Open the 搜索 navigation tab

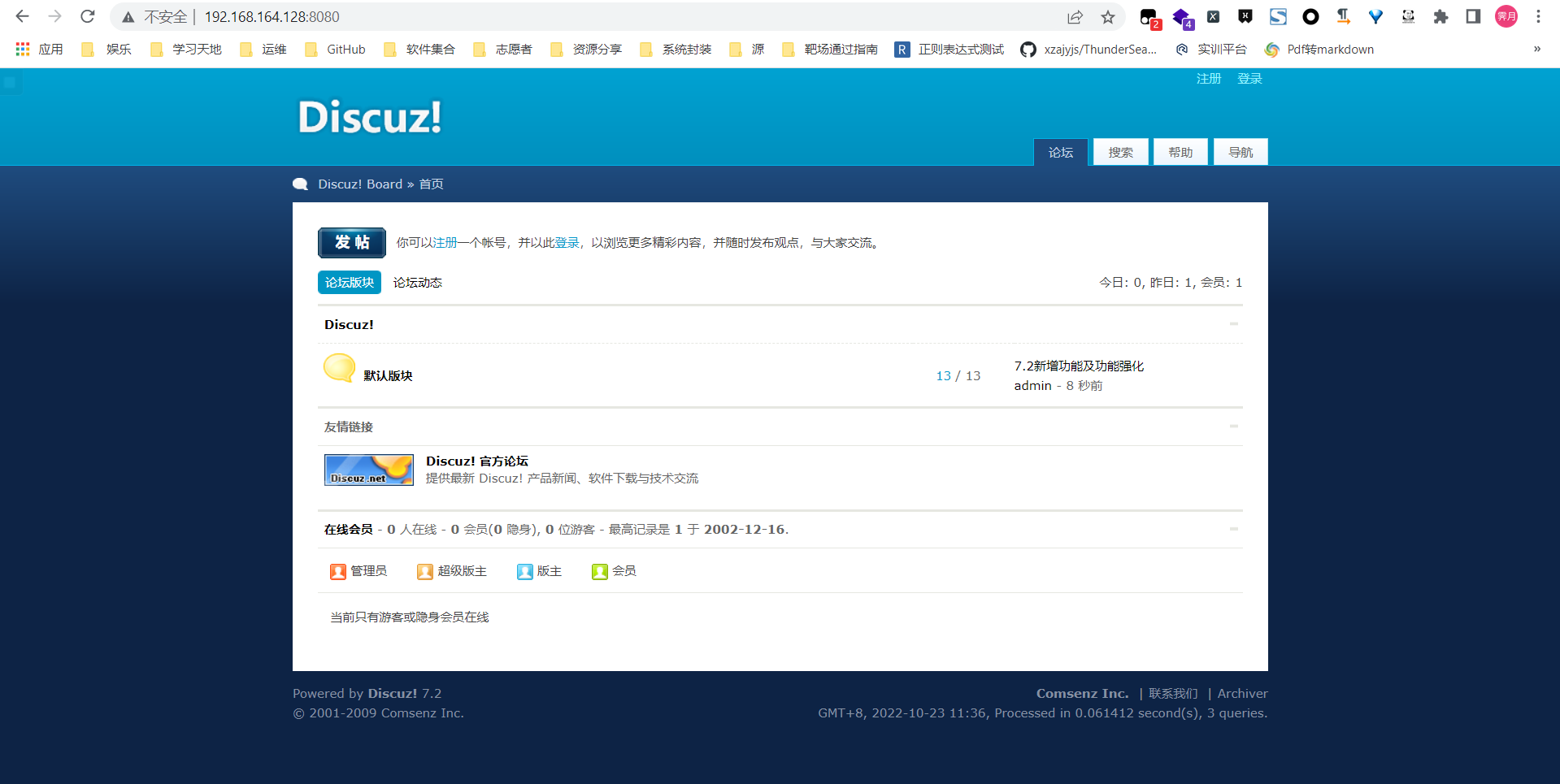[1120, 152]
